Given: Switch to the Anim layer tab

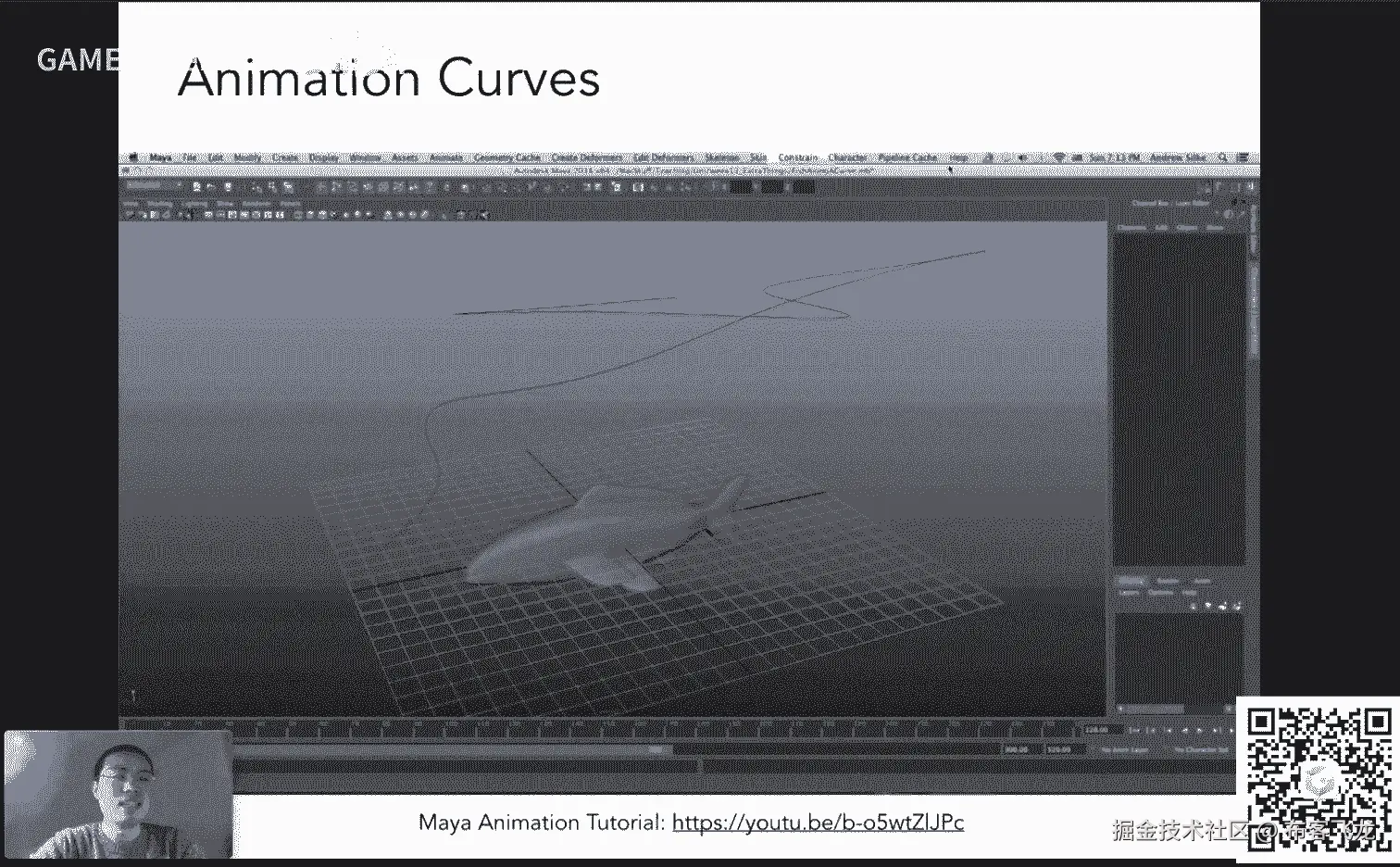Looking at the screenshot, I should click(x=1201, y=581).
